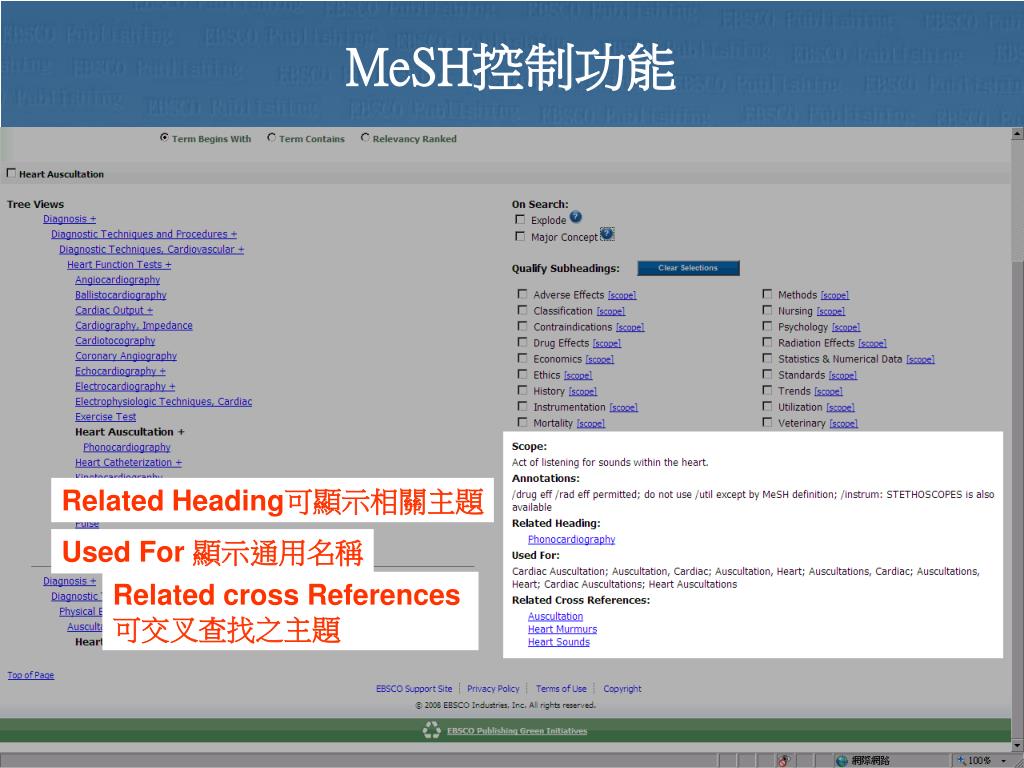Open Exercise Test tree entry
1024x768 pixels.
pos(105,417)
